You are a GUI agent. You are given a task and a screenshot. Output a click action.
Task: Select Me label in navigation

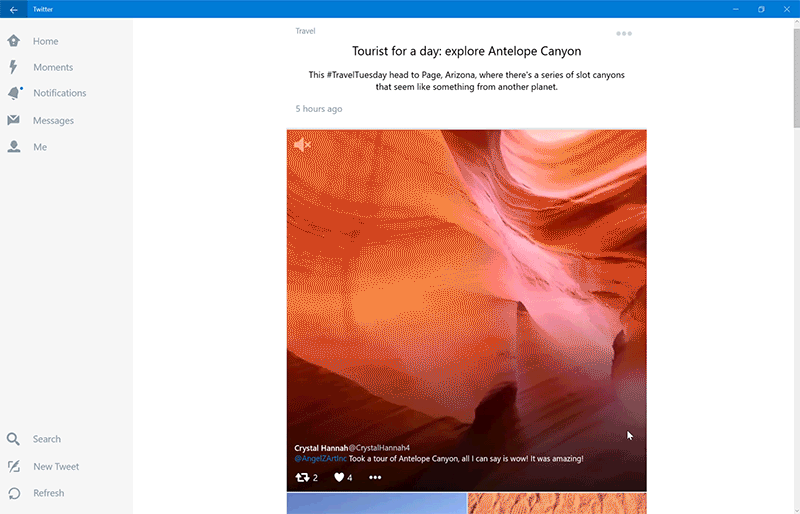coord(40,147)
